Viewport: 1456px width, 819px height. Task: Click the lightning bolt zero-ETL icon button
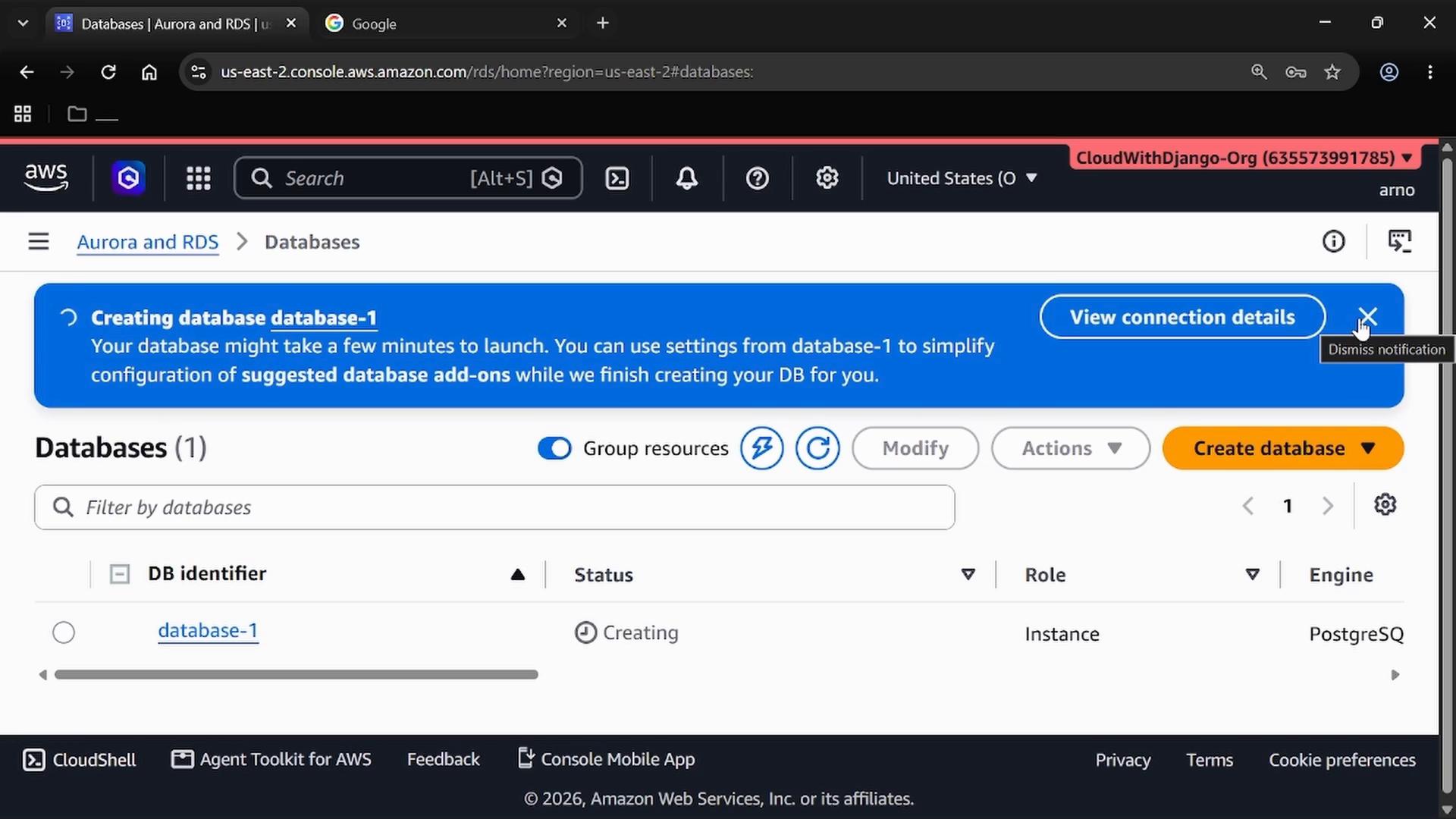tap(762, 448)
